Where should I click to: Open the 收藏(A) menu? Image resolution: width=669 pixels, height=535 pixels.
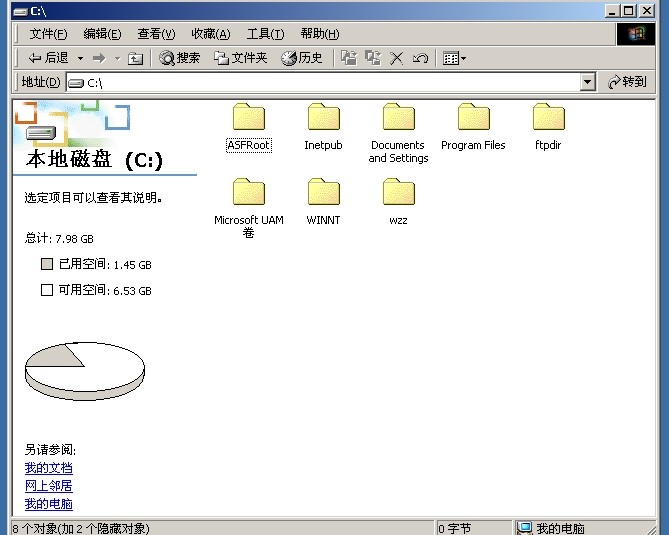click(211, 34)
